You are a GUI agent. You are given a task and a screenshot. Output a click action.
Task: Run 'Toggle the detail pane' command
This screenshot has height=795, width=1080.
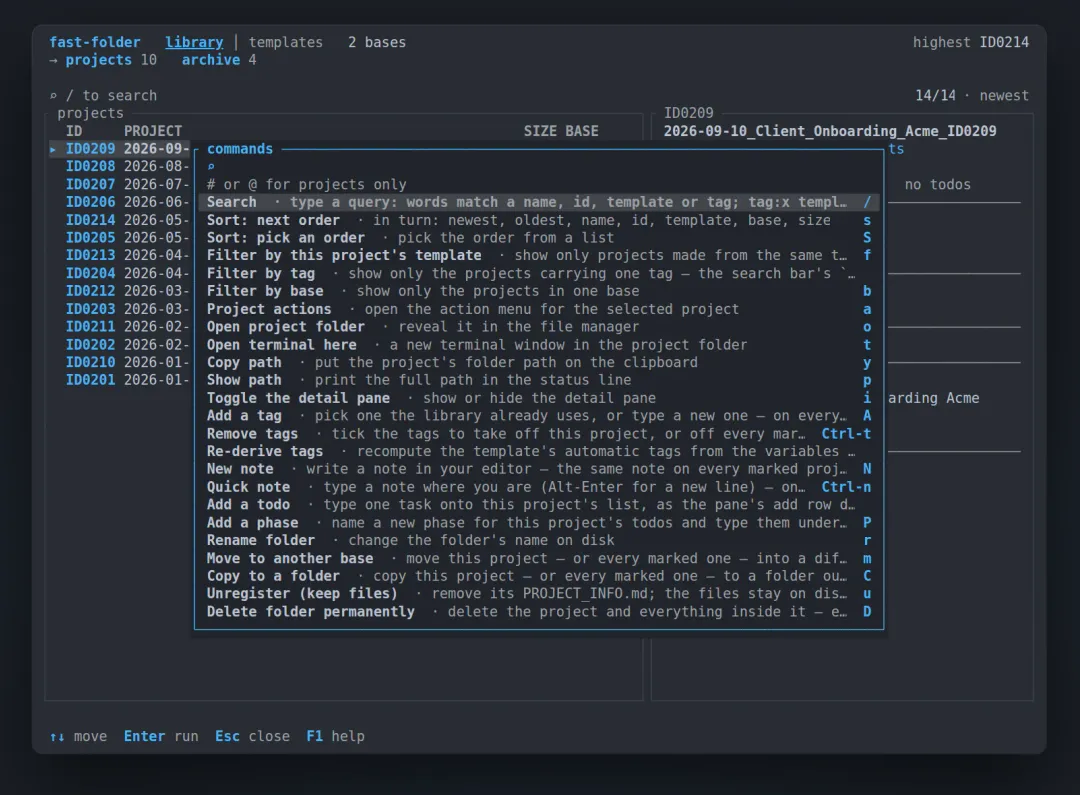[539, 398]
